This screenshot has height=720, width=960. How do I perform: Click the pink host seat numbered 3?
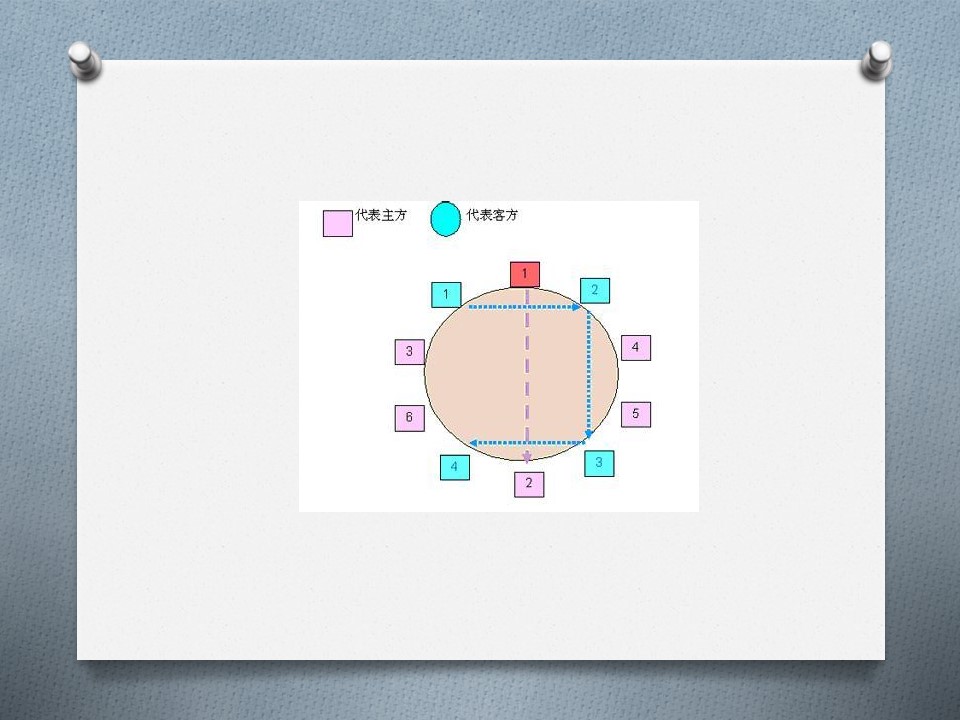point(410,352)
